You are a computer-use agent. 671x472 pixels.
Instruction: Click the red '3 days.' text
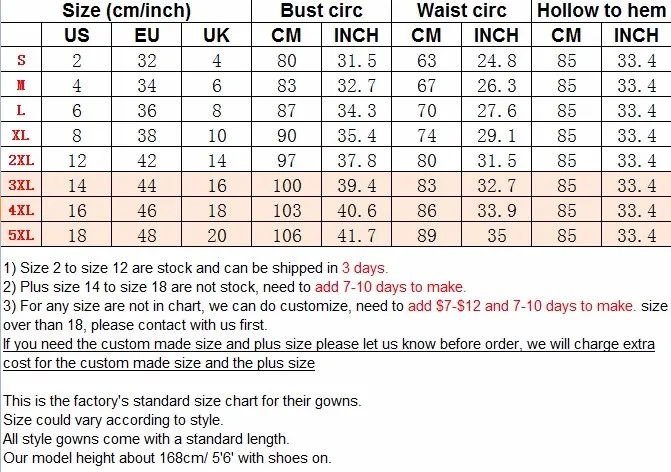[x=365, y=268]
